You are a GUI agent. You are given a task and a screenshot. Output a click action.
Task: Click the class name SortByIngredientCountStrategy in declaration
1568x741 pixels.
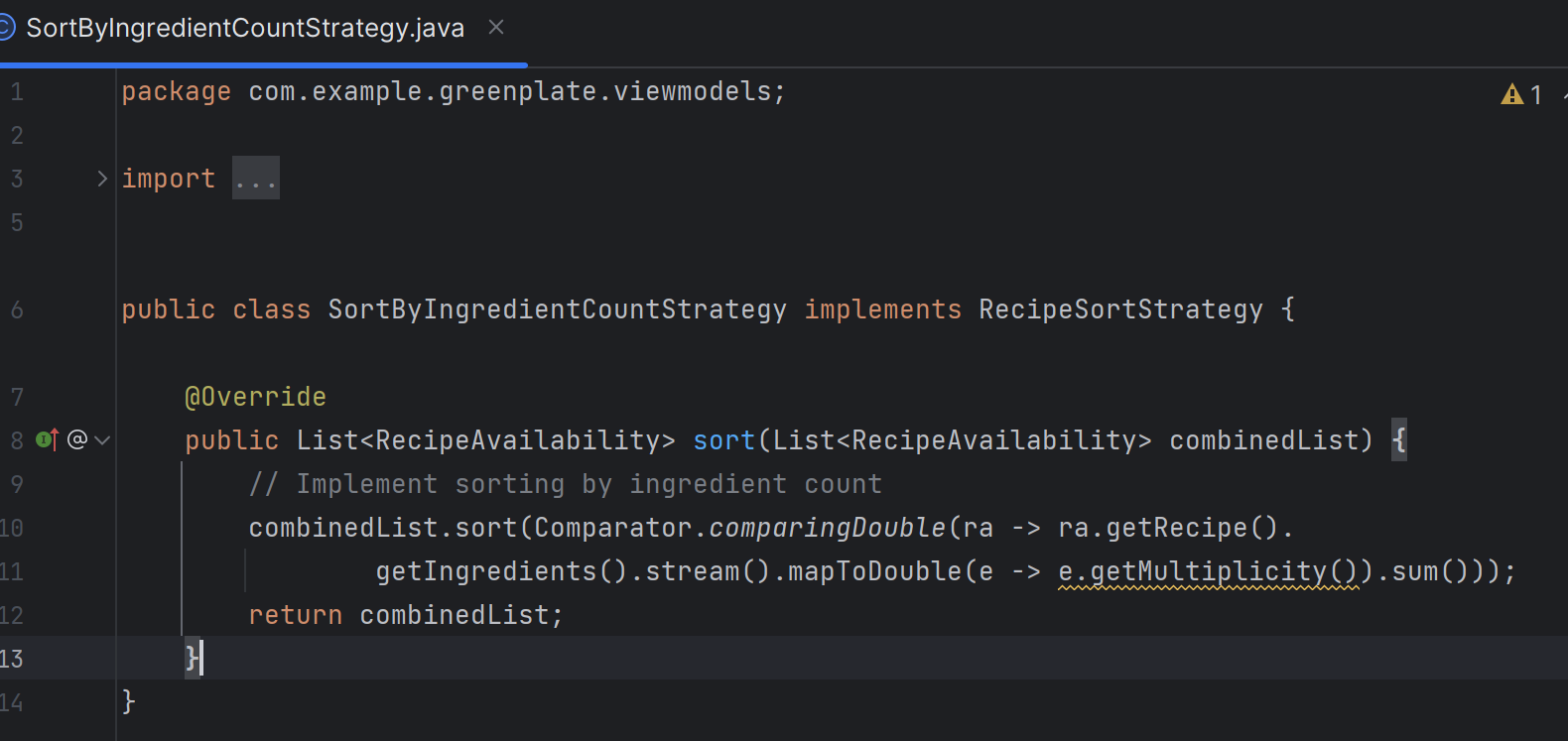557,309
